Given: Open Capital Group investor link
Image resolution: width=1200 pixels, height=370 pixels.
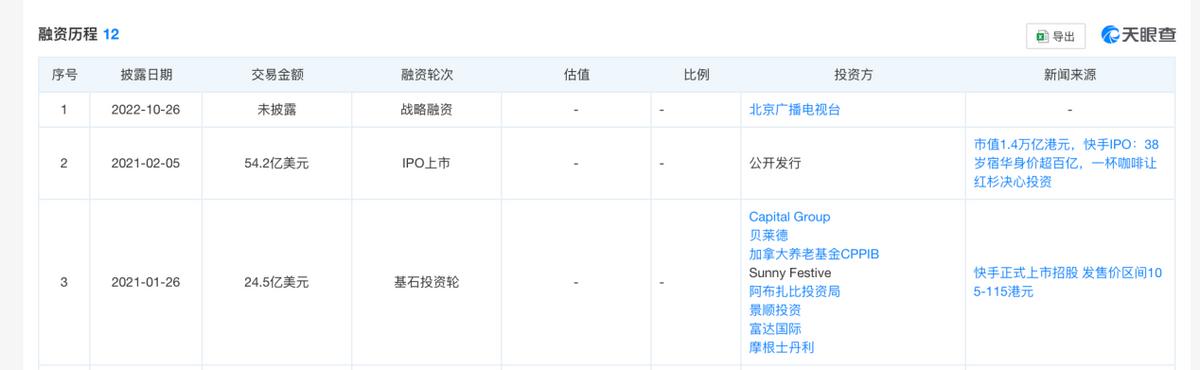Looking at the screenshot, I should [789, 217].
